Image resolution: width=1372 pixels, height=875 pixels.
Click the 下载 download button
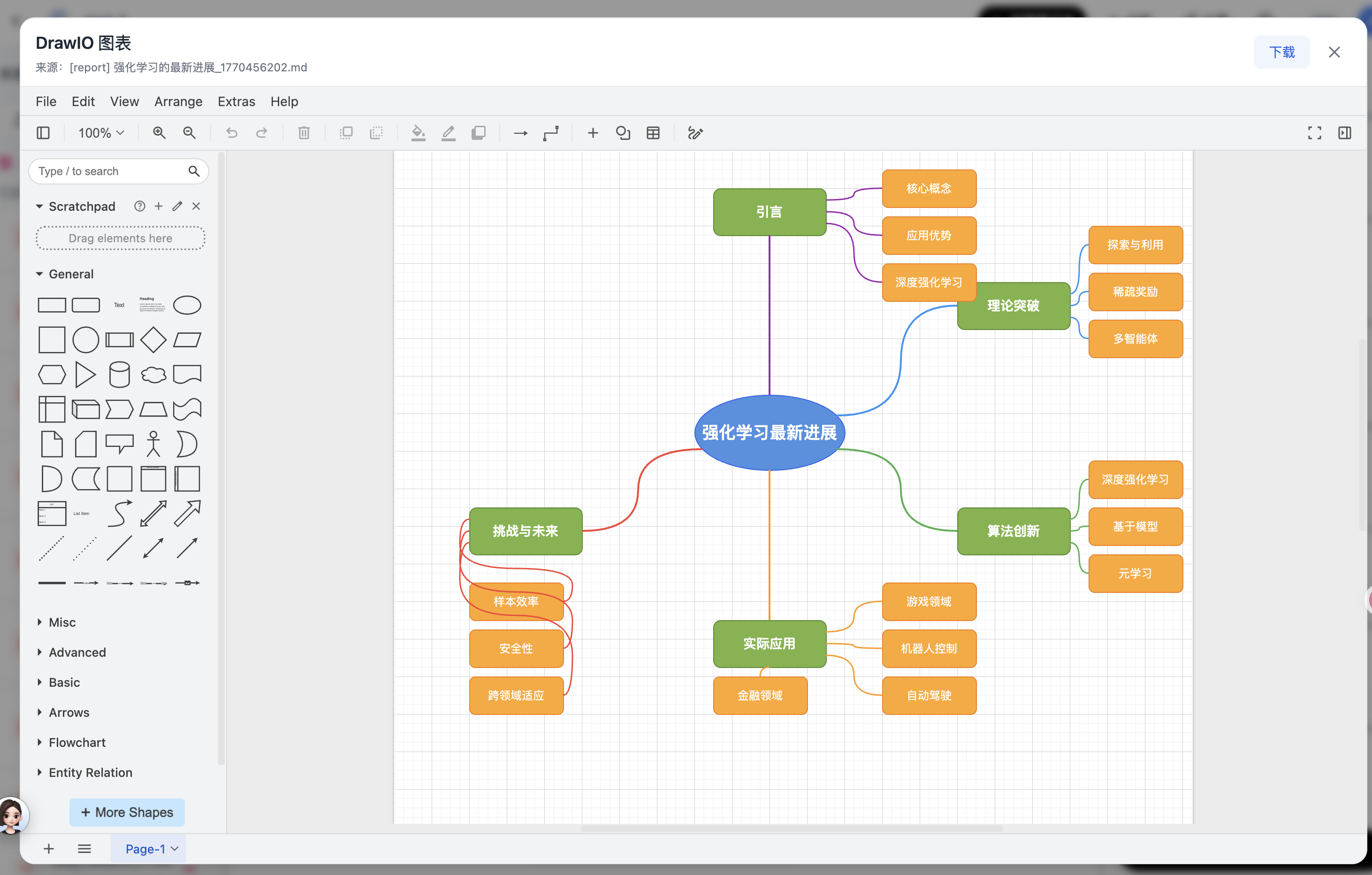pyautogui.click(x=1281, y=52)
